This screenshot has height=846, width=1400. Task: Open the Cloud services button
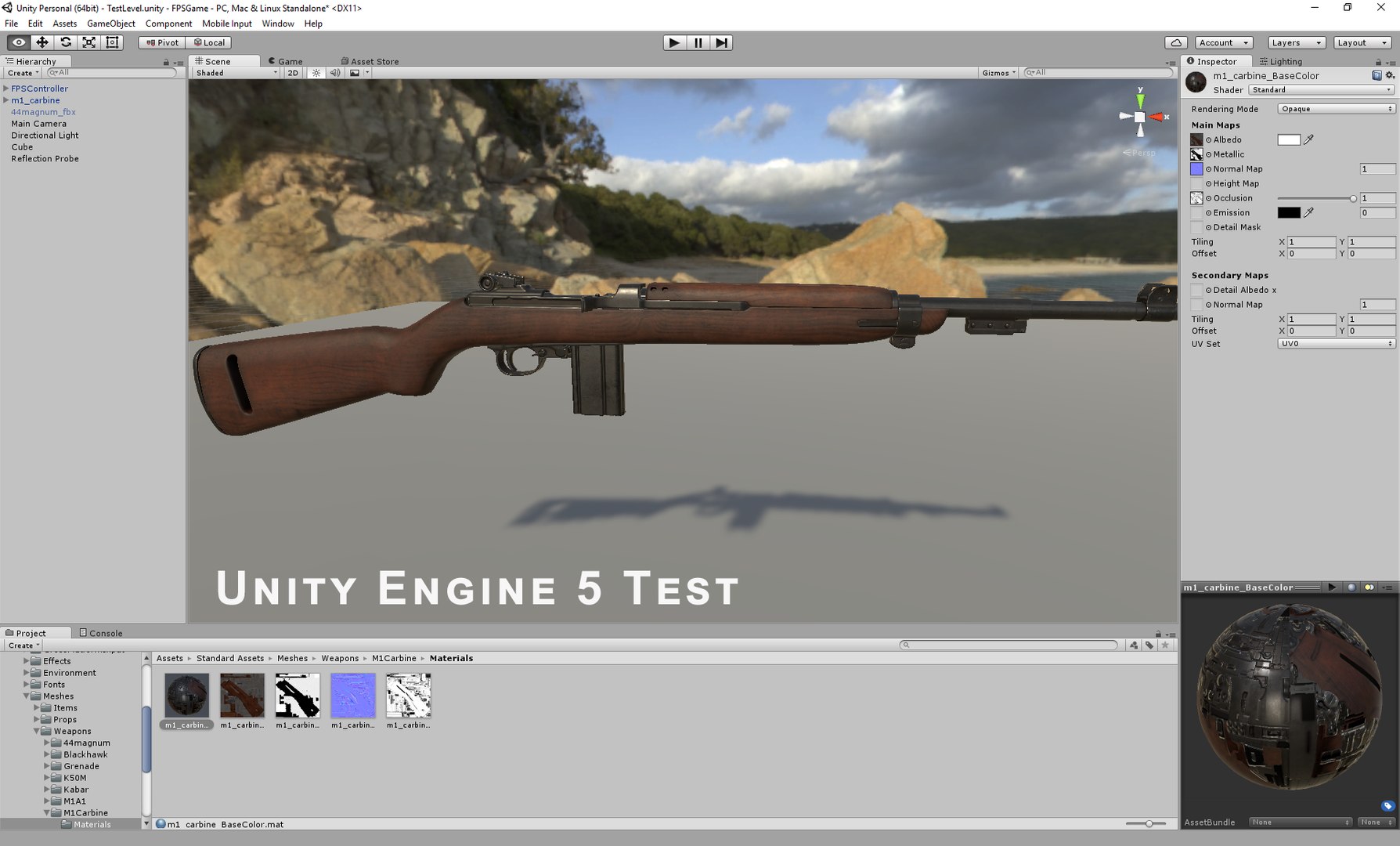1176,42
